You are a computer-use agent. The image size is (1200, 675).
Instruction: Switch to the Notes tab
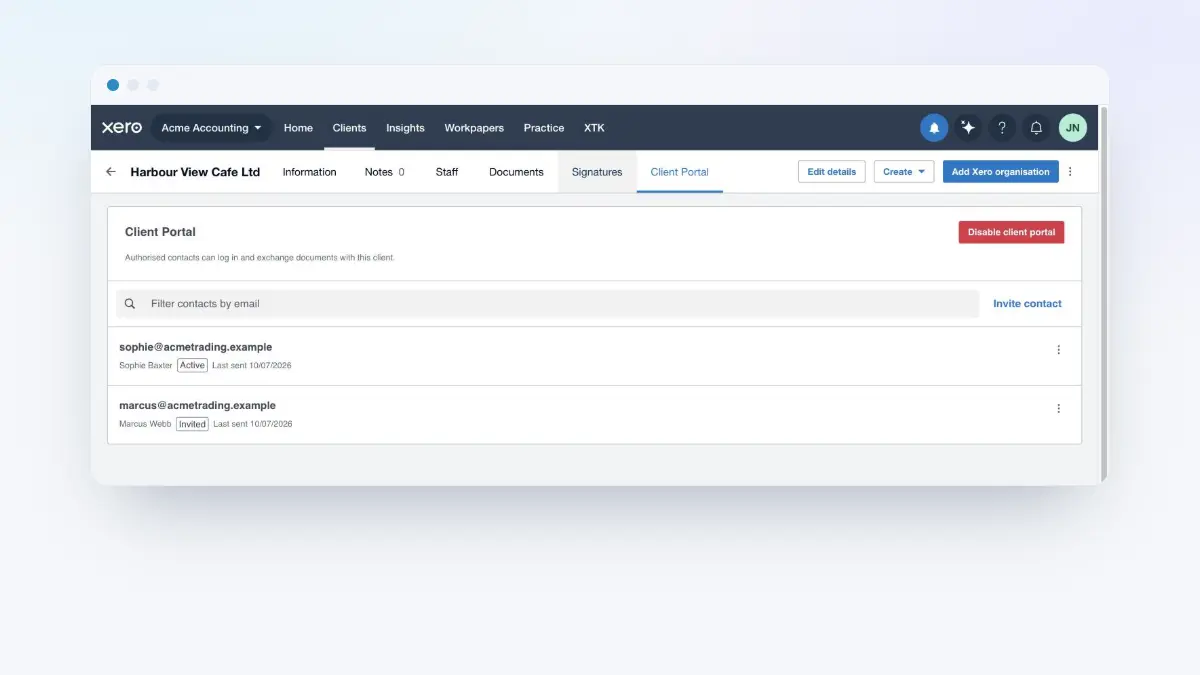384,172
